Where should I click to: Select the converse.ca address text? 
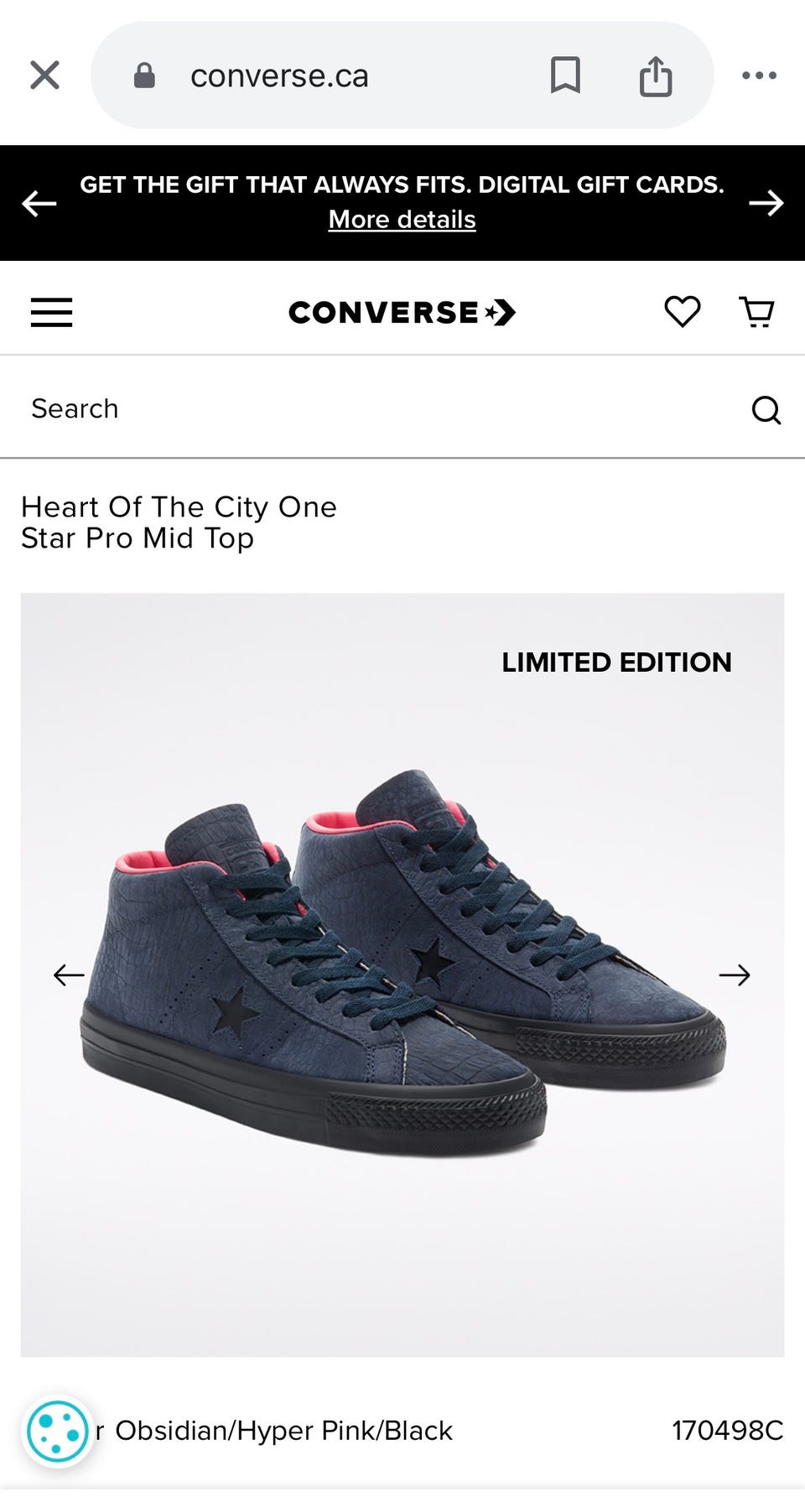coord(279,76)
